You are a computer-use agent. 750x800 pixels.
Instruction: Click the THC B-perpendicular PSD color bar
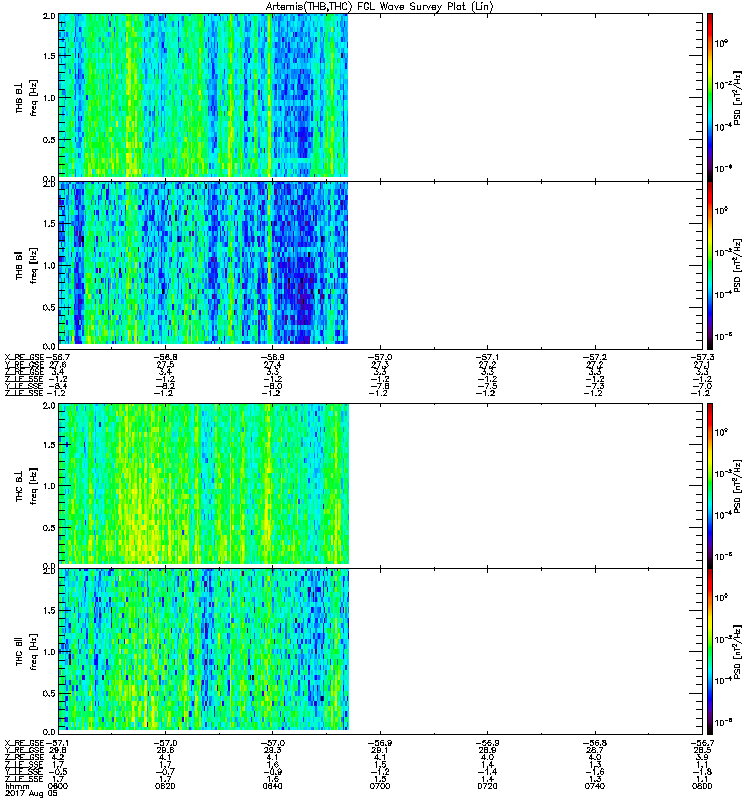click(x=710, y=485)
